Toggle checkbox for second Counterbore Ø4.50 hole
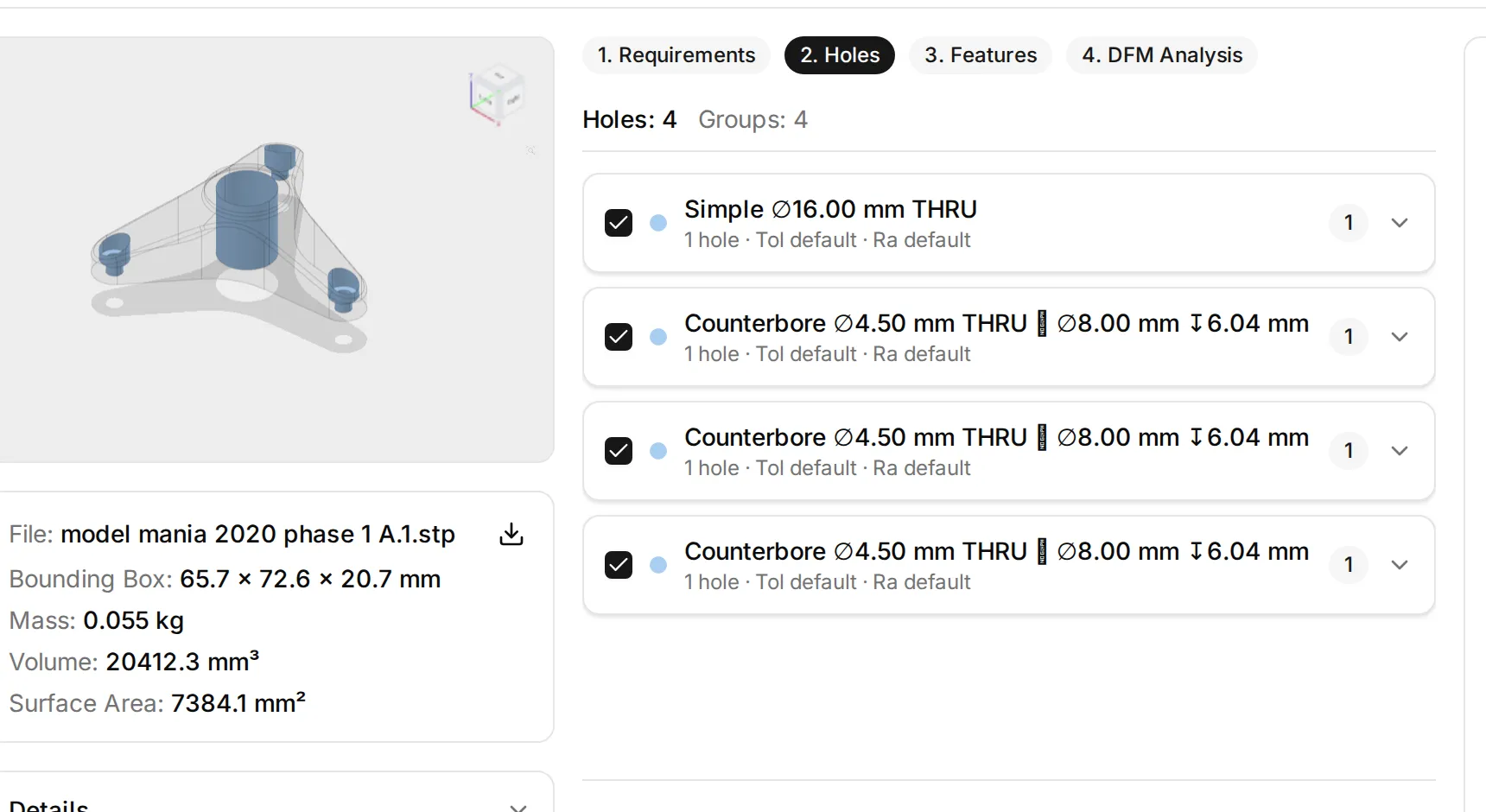Viewport: 1486px width, 812px height. coord(619,451)
